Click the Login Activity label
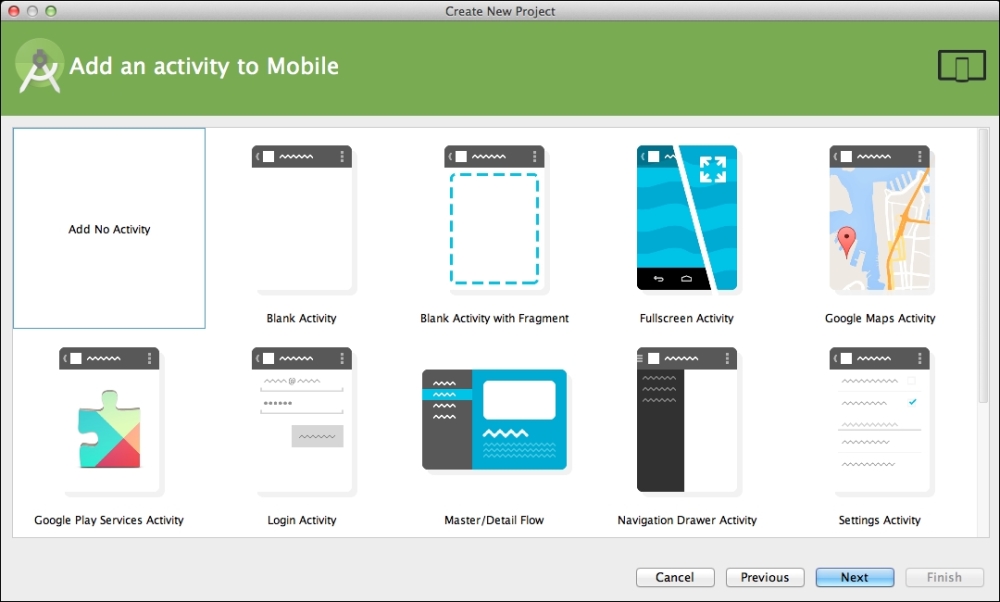The image size is (1000, 602). click(302, 520)
